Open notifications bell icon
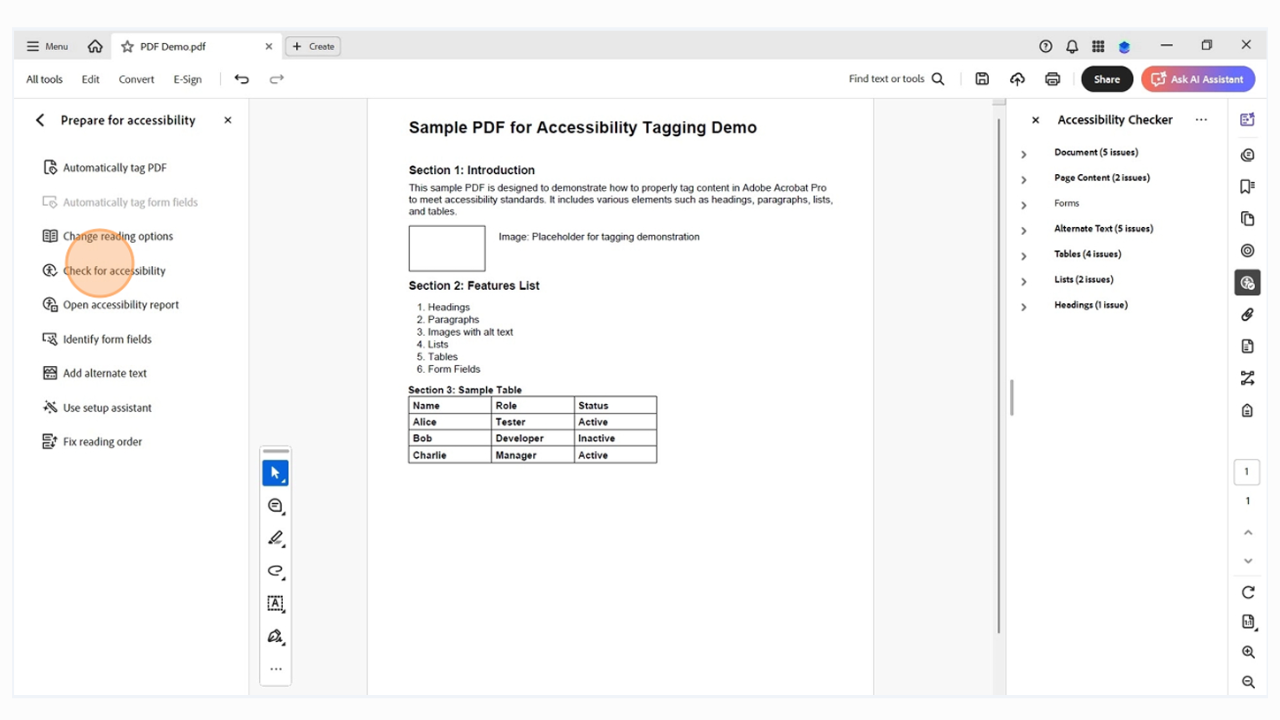Image resolution: width=1280 pixels, height=720 pixels. coord(1072,46)
